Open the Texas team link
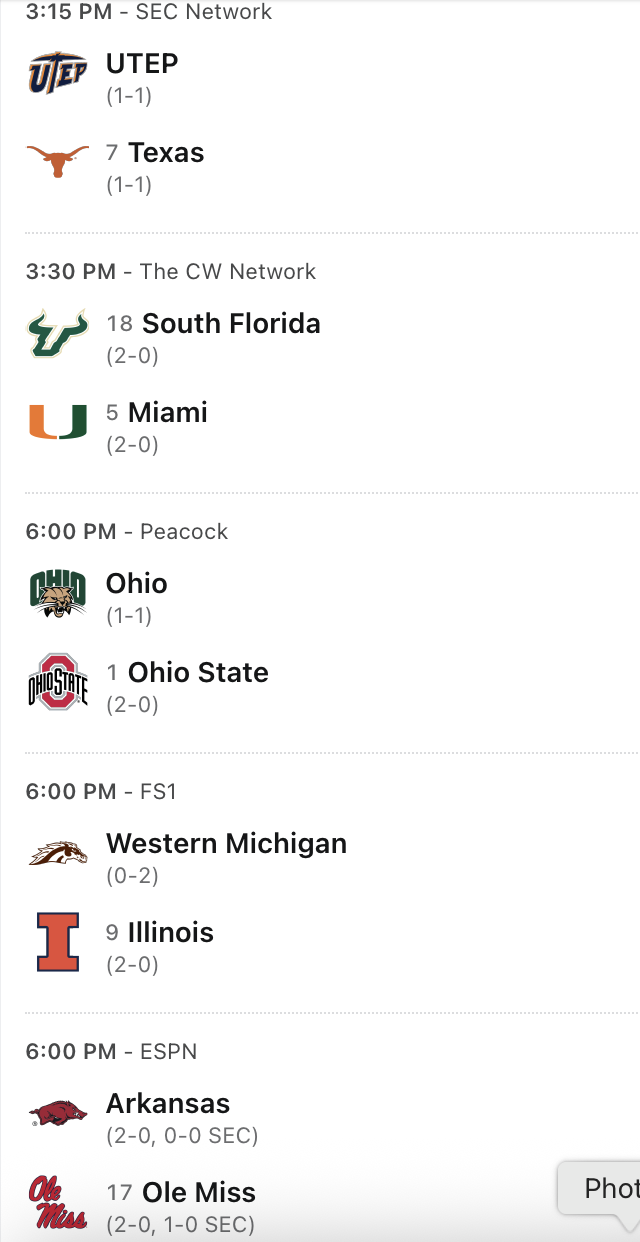640x1242 pixels. click(166, 153)
